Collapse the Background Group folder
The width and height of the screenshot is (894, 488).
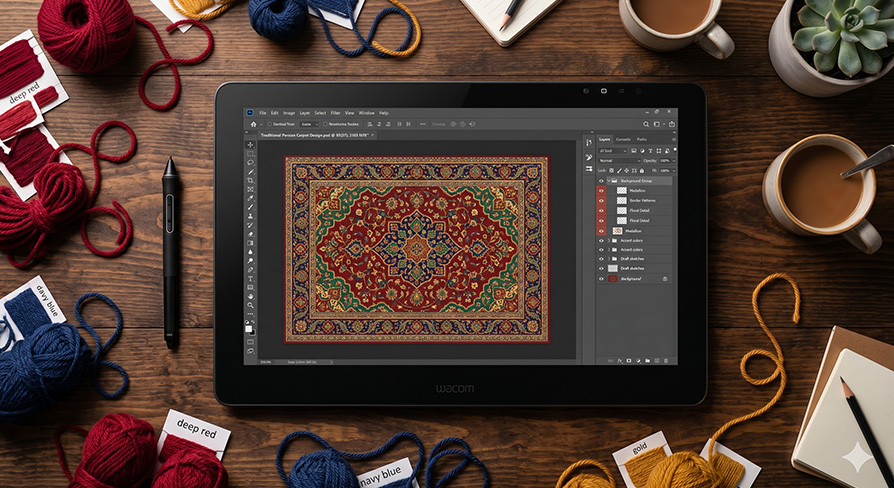click(x=609, y=180)
